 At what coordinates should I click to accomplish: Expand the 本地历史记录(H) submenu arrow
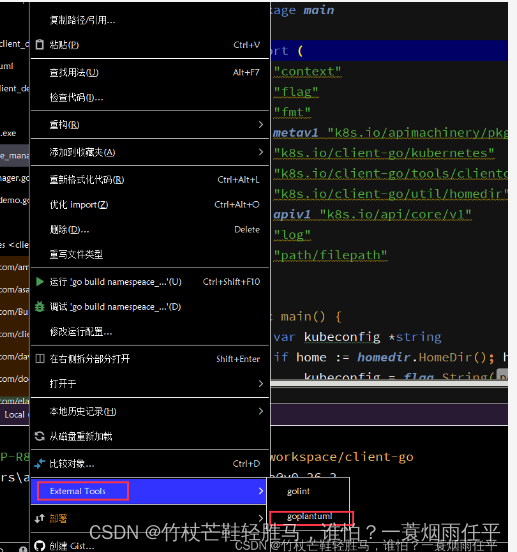coord(261,411)
